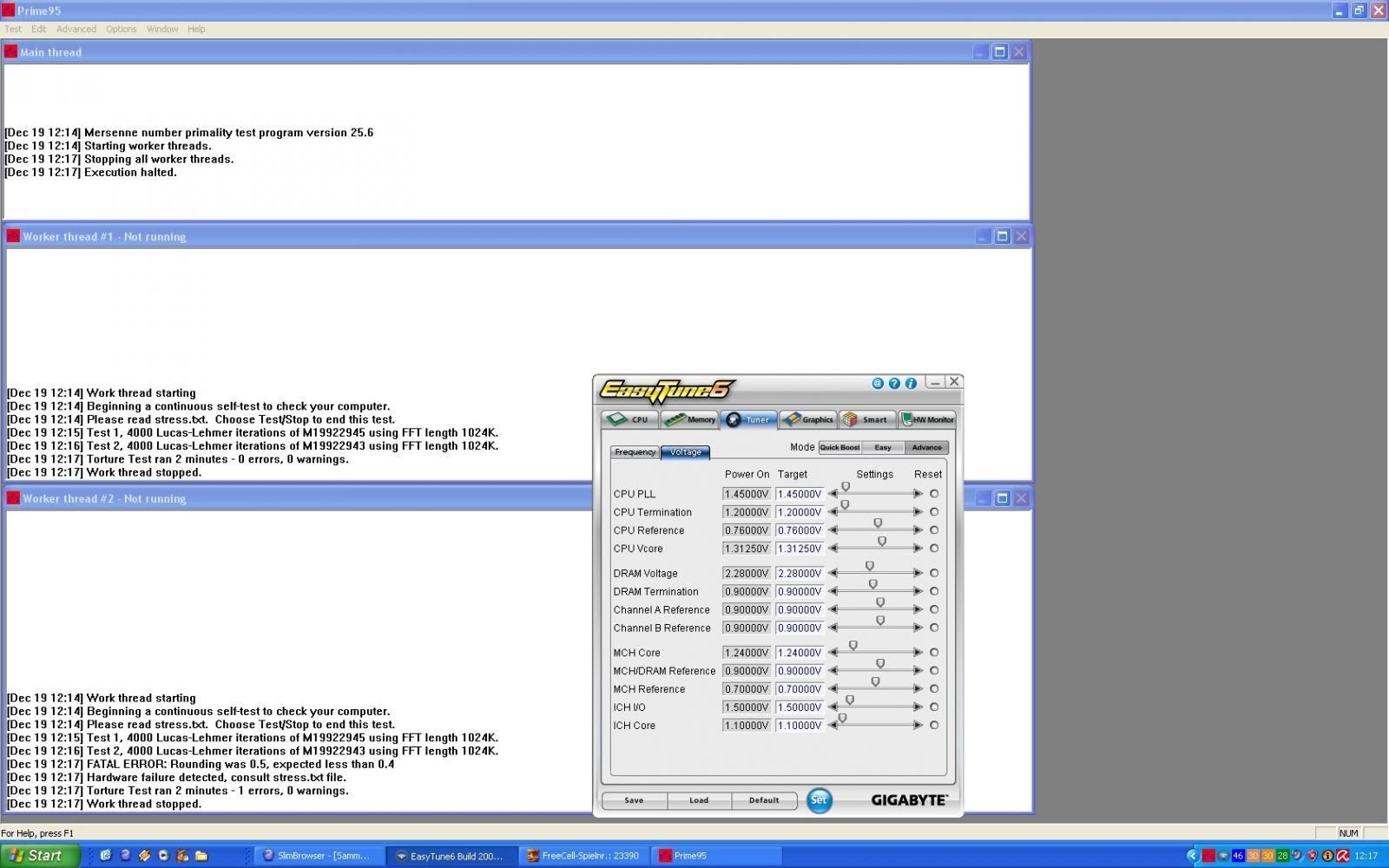Click the red Prime95 tray icon

1208,856
